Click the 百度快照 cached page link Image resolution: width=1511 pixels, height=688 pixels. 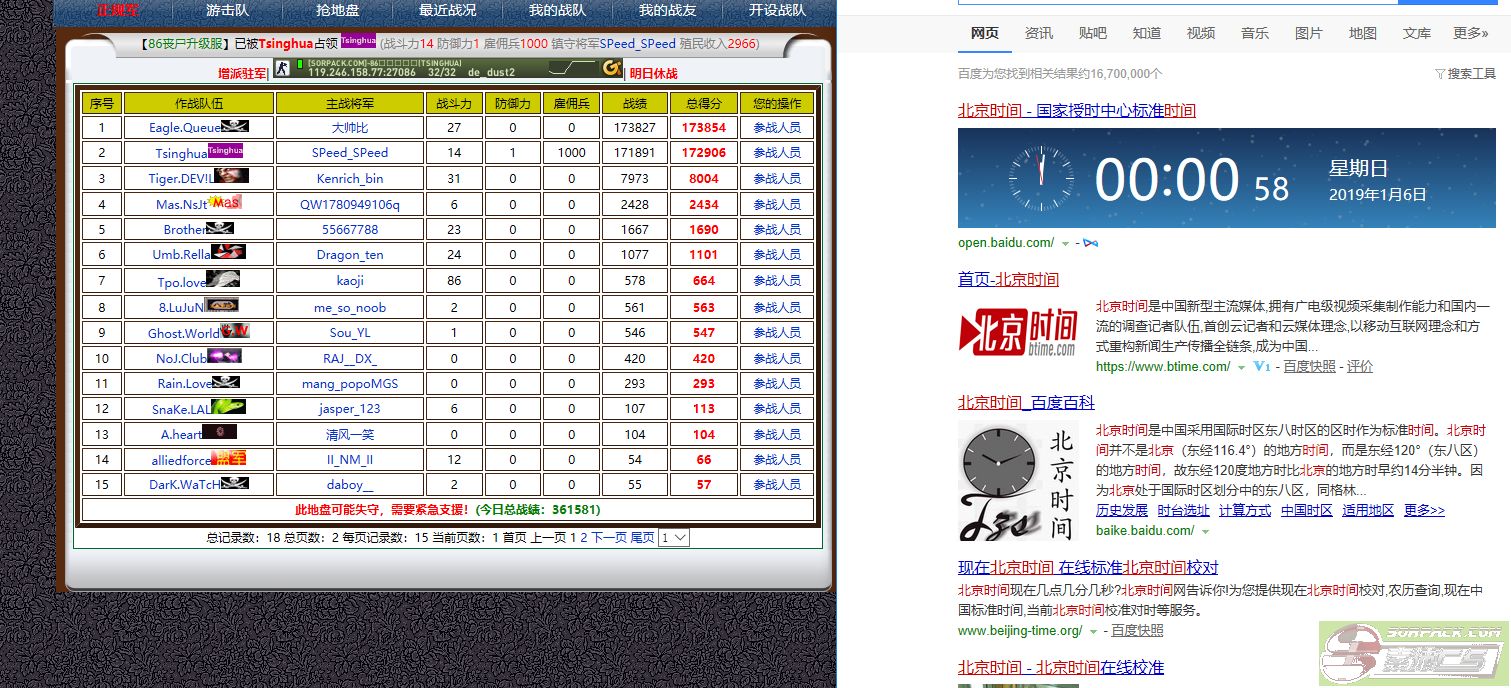[x=1308, y=366]
